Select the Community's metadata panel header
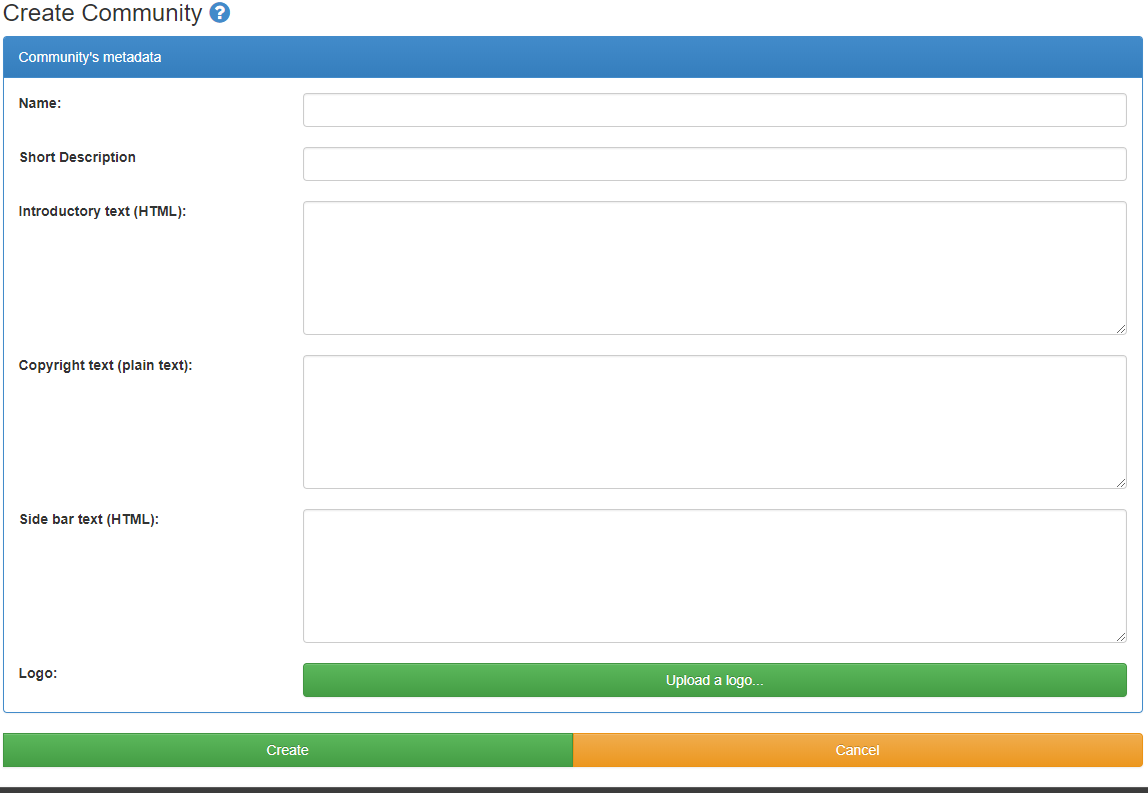The height and width of the screenshot is (793, 1148). coord(573,57)
